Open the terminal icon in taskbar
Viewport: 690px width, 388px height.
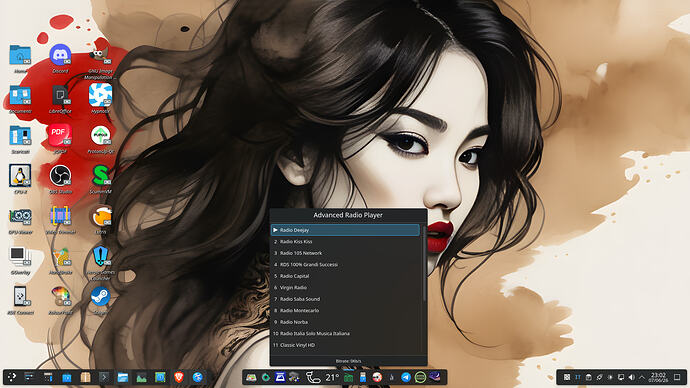click(x=104, y=377)
